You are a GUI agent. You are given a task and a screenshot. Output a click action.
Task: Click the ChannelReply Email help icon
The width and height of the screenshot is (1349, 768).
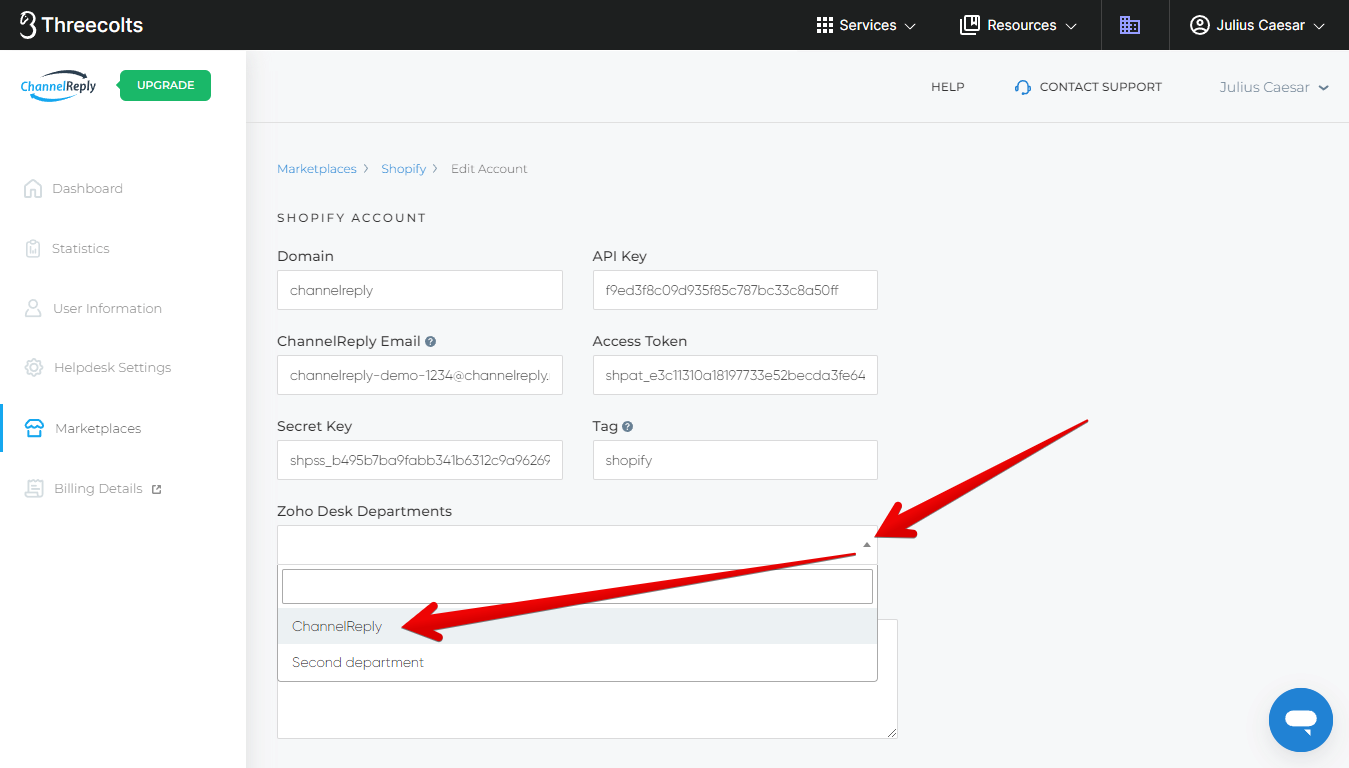(x=430, y=341)
